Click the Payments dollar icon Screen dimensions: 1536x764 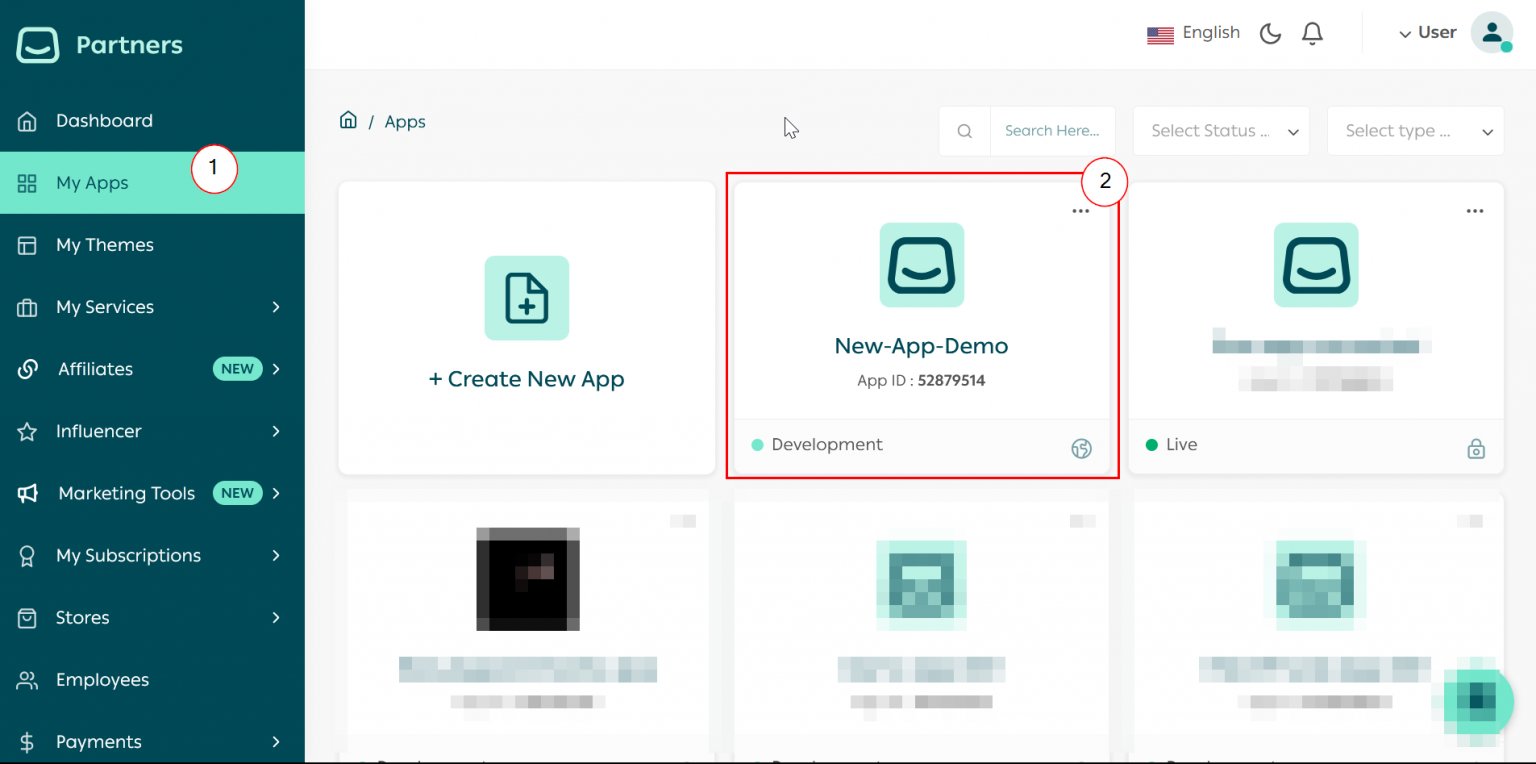pyautogui.click(x=27, y=742)
